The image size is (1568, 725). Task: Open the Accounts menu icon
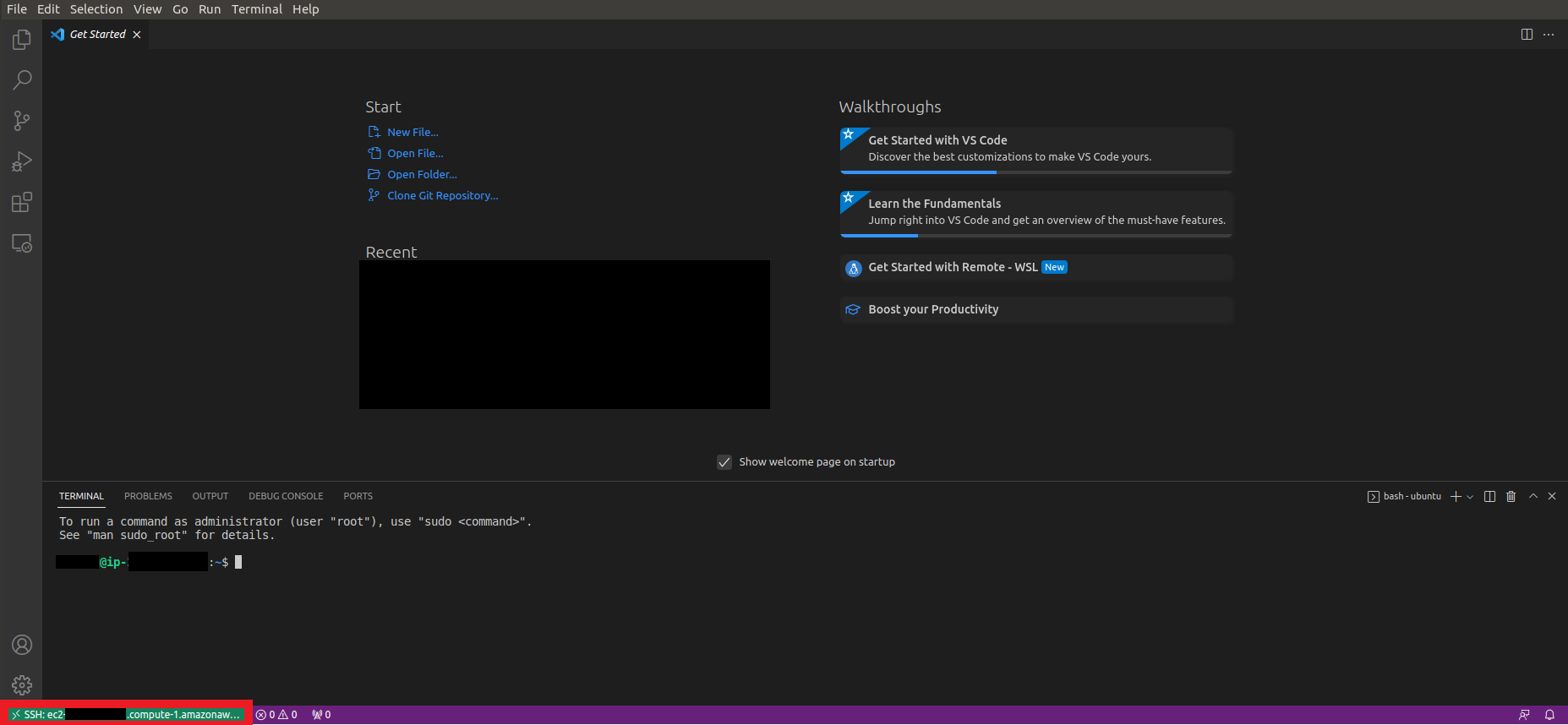(22, 645)
